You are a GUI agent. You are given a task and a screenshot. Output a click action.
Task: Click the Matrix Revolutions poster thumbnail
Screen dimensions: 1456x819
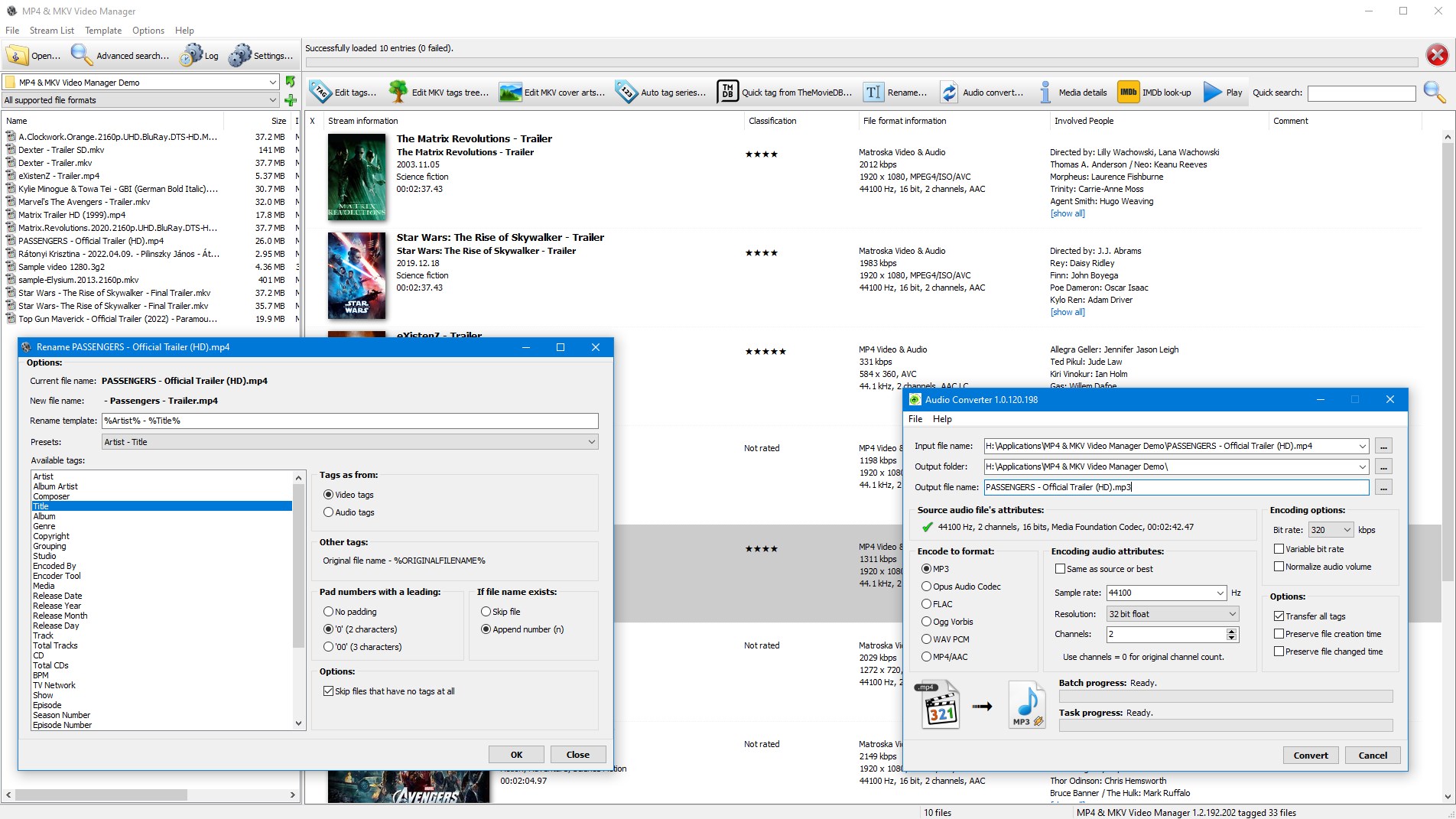point(356,177)
